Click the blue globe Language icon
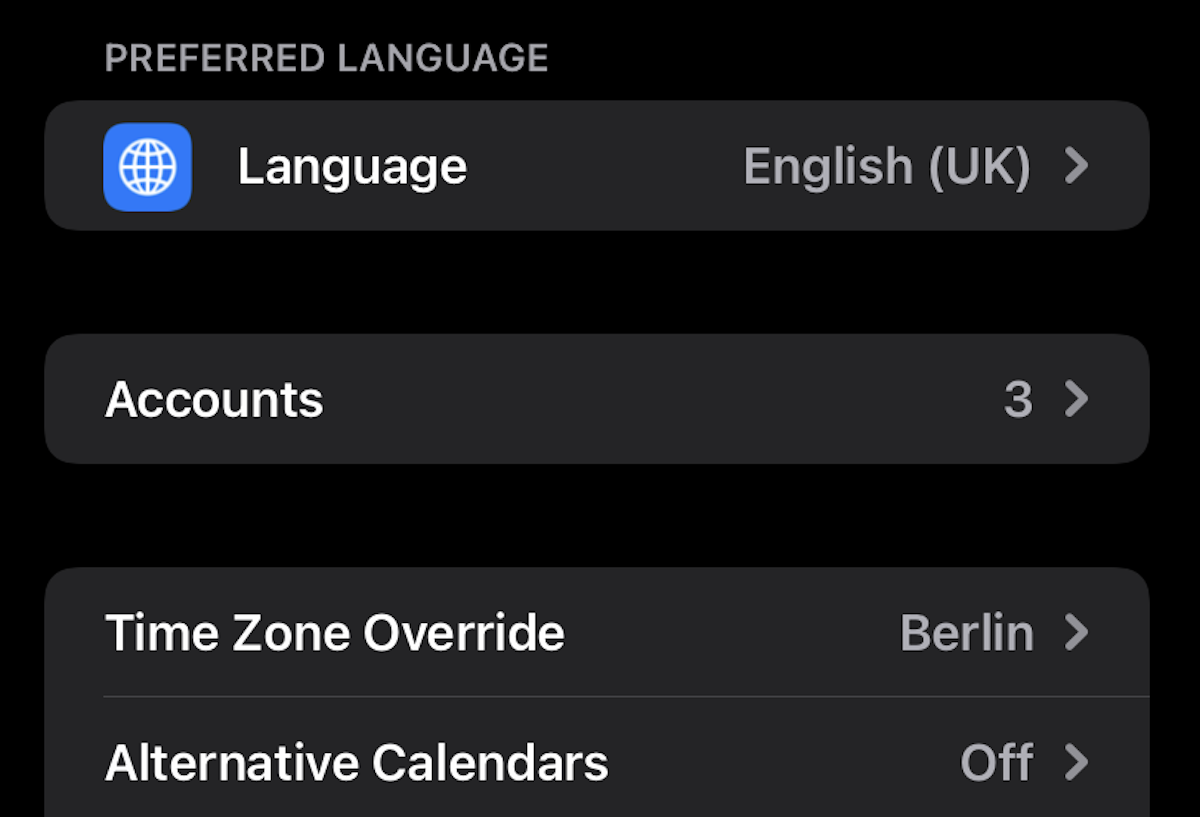The image size is (1200, 817). (x=147, y=167)
